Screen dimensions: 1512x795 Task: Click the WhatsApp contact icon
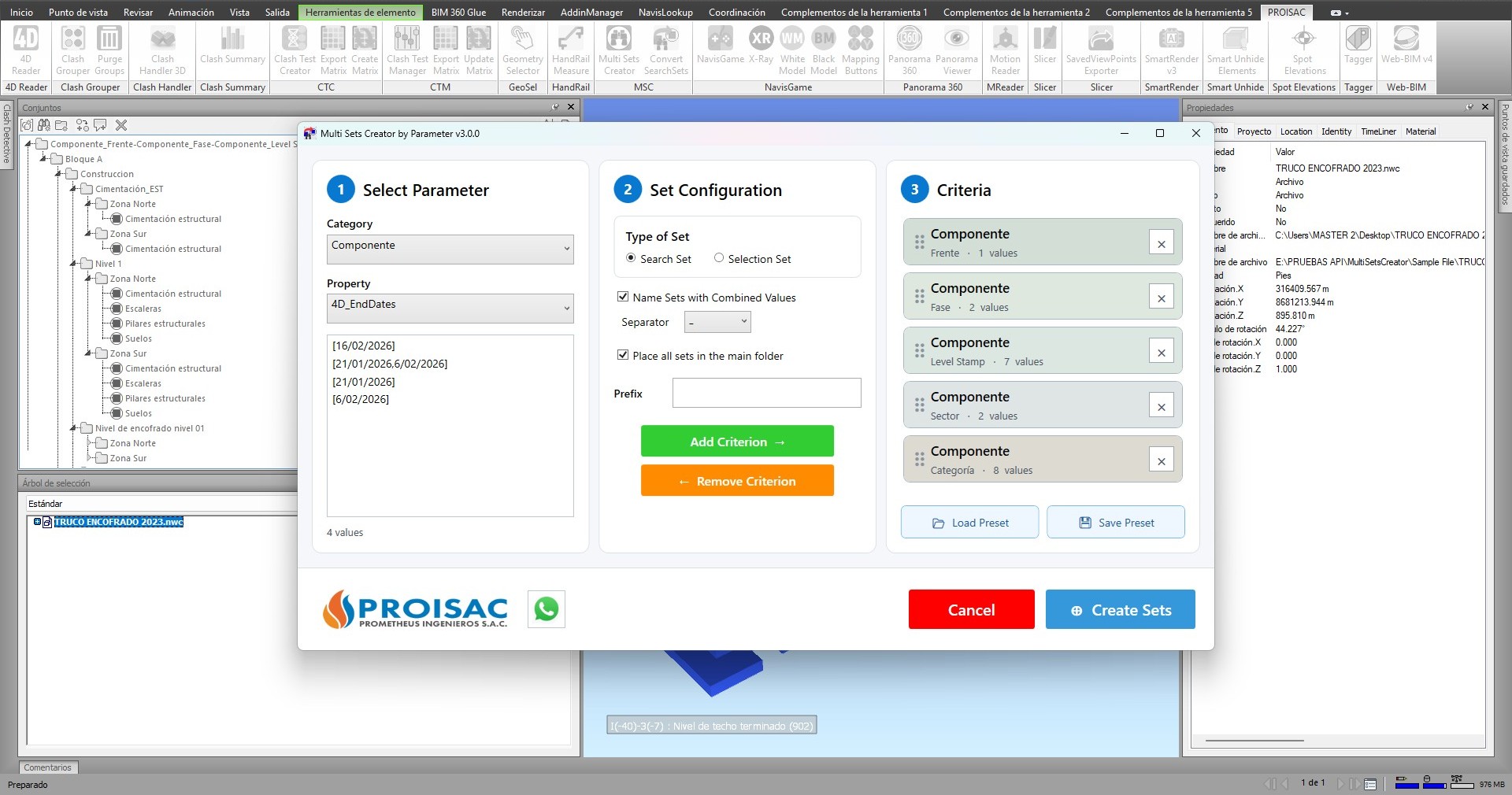click(x=547, y=609)
